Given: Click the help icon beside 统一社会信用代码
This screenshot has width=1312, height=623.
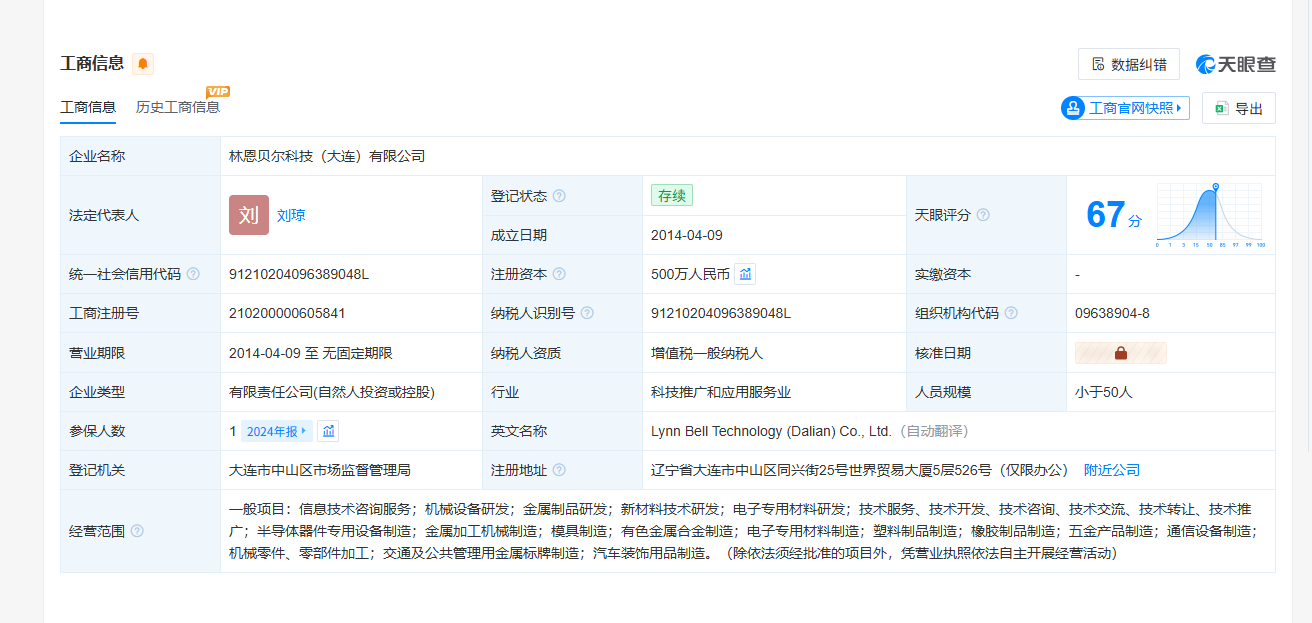Looking at the screenshot, I should point(193,274).
